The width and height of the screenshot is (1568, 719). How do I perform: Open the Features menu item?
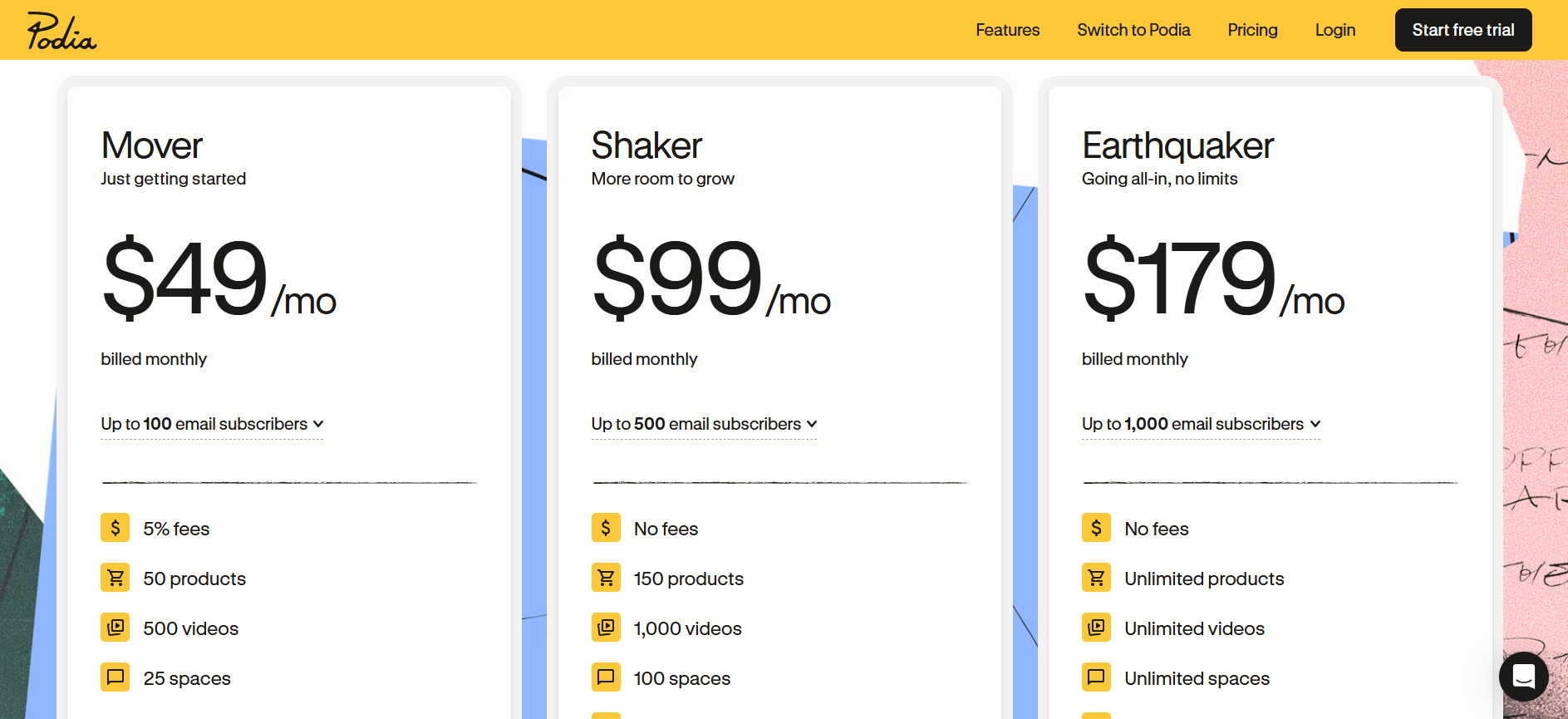click(1007, 30)
